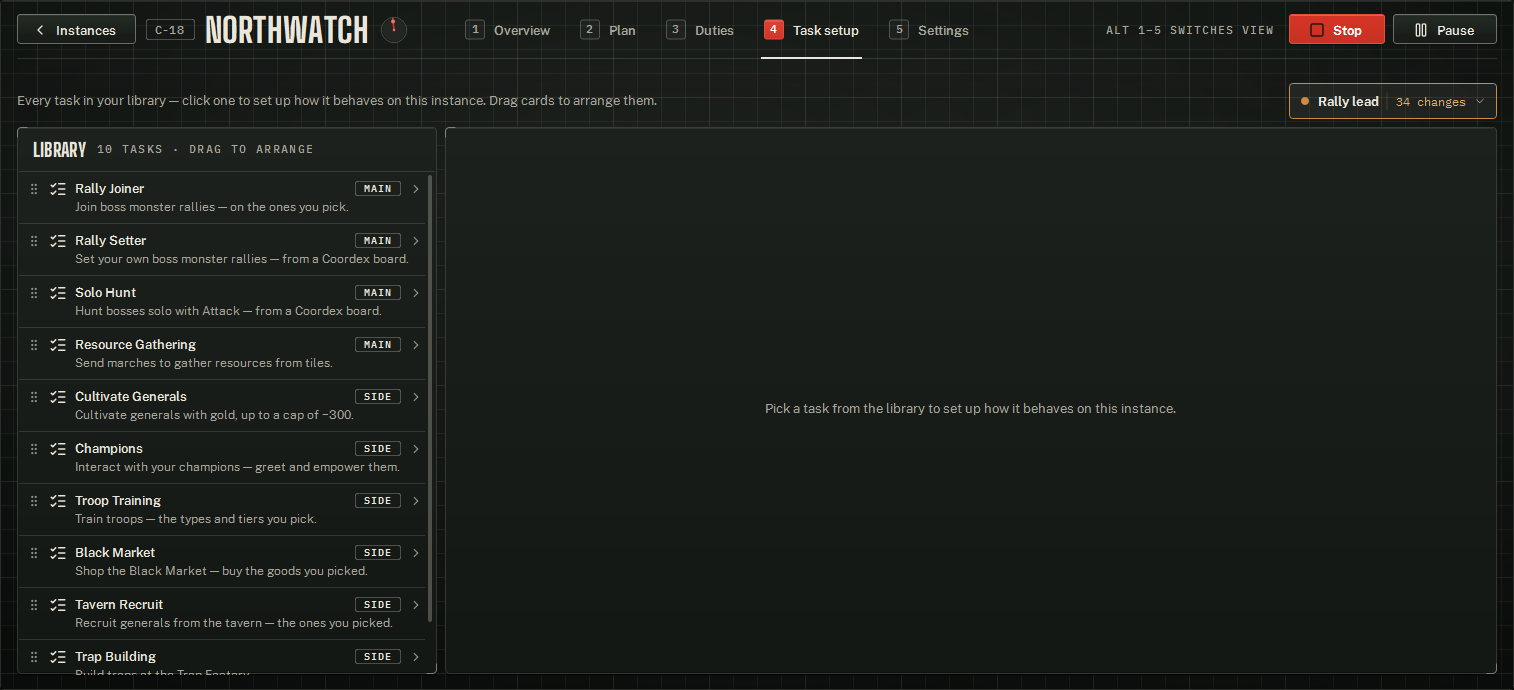1514x690 pixels.
Task: Click the checklist icon of Troop Training
Action: [x=57, y=500]
